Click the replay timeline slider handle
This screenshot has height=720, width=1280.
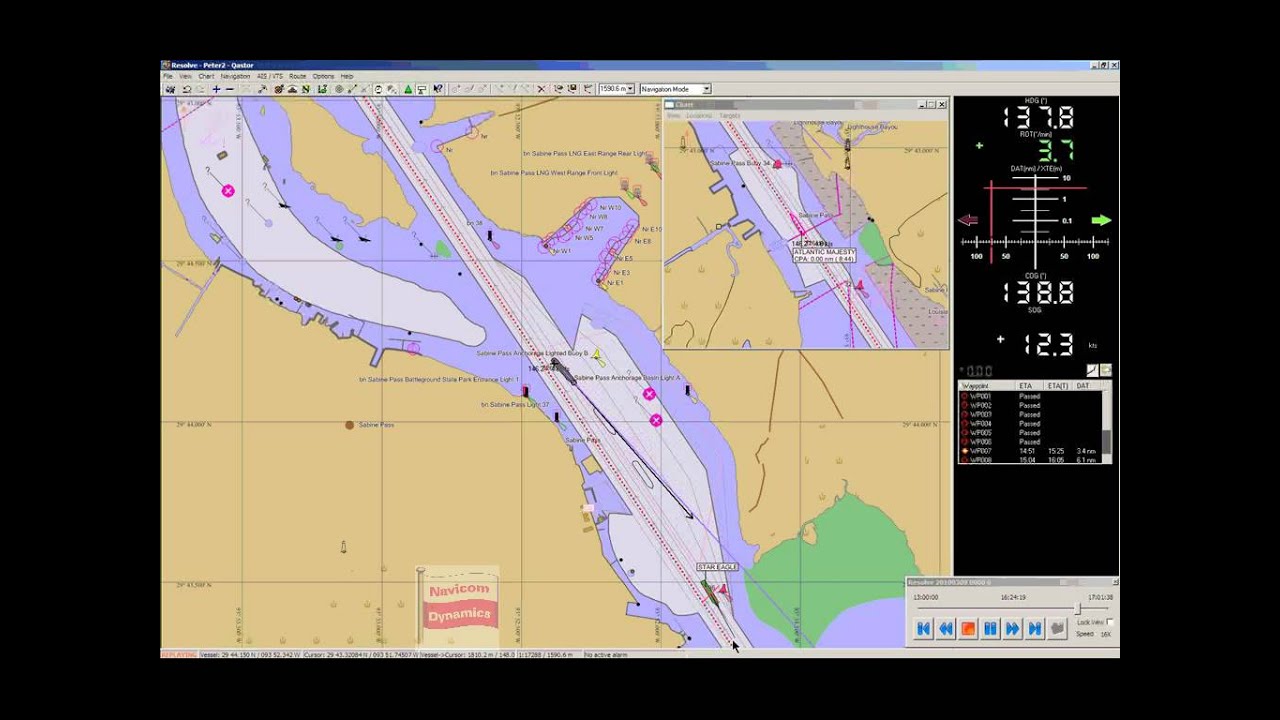pyautogui.click(x=1077, y=608)
